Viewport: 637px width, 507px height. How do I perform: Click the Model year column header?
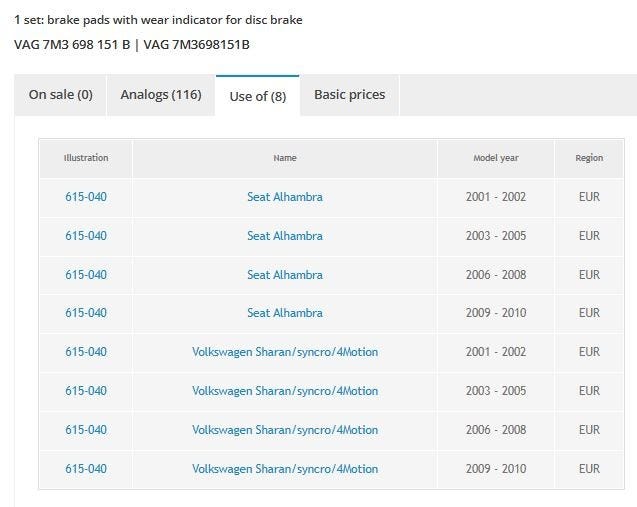coord(496,158)
